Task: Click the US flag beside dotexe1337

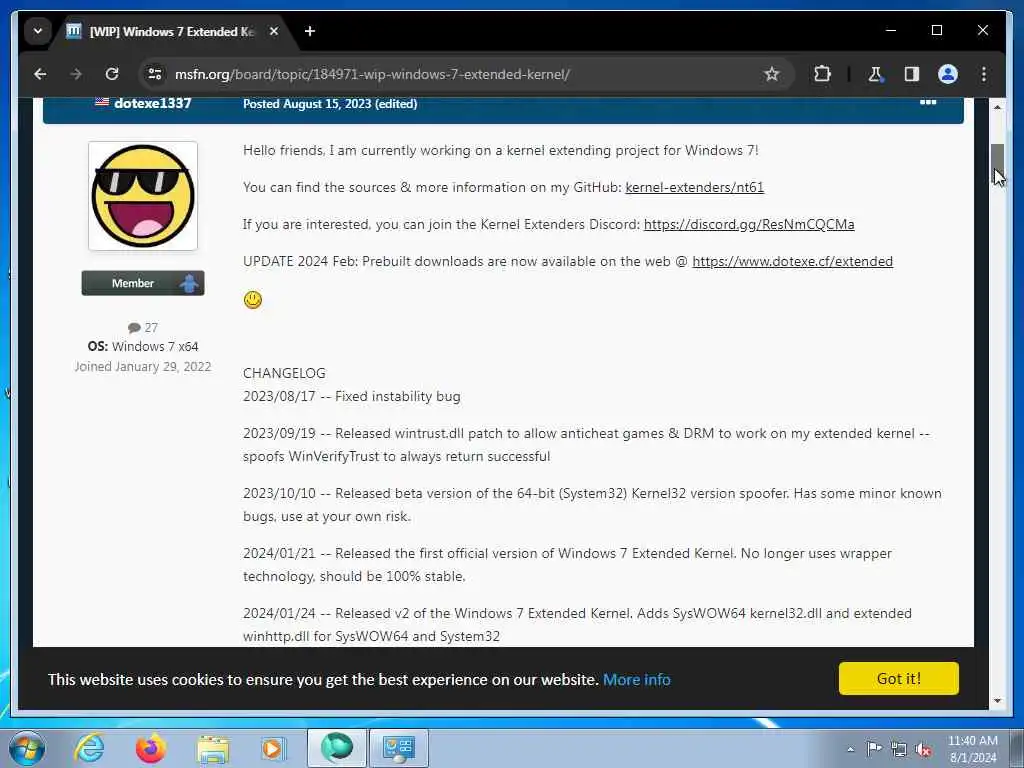Action: tap(102, 101)
